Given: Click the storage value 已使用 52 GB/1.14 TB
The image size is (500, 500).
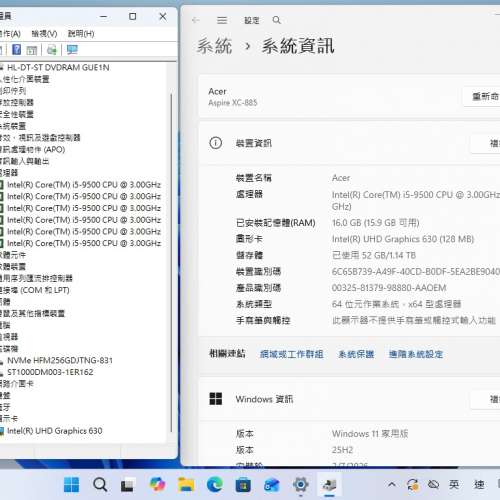Looking at the screenshot, I should click(x=374, y=255).
